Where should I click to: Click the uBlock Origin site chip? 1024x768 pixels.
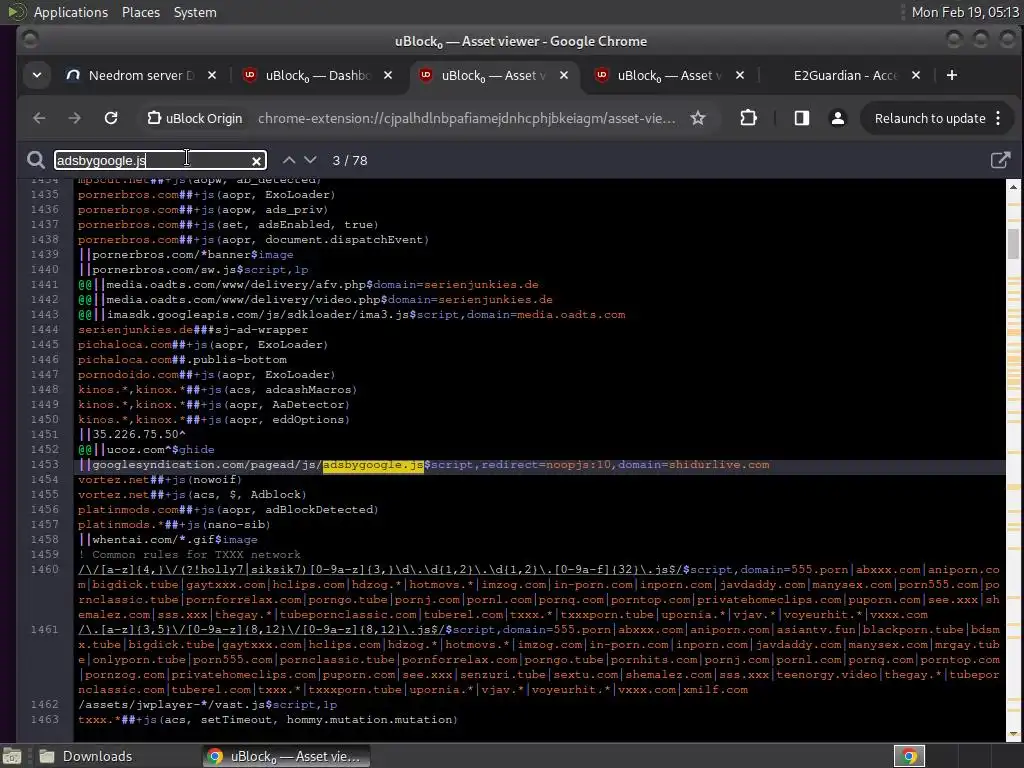pyautogui.click(x=195, y=118)
